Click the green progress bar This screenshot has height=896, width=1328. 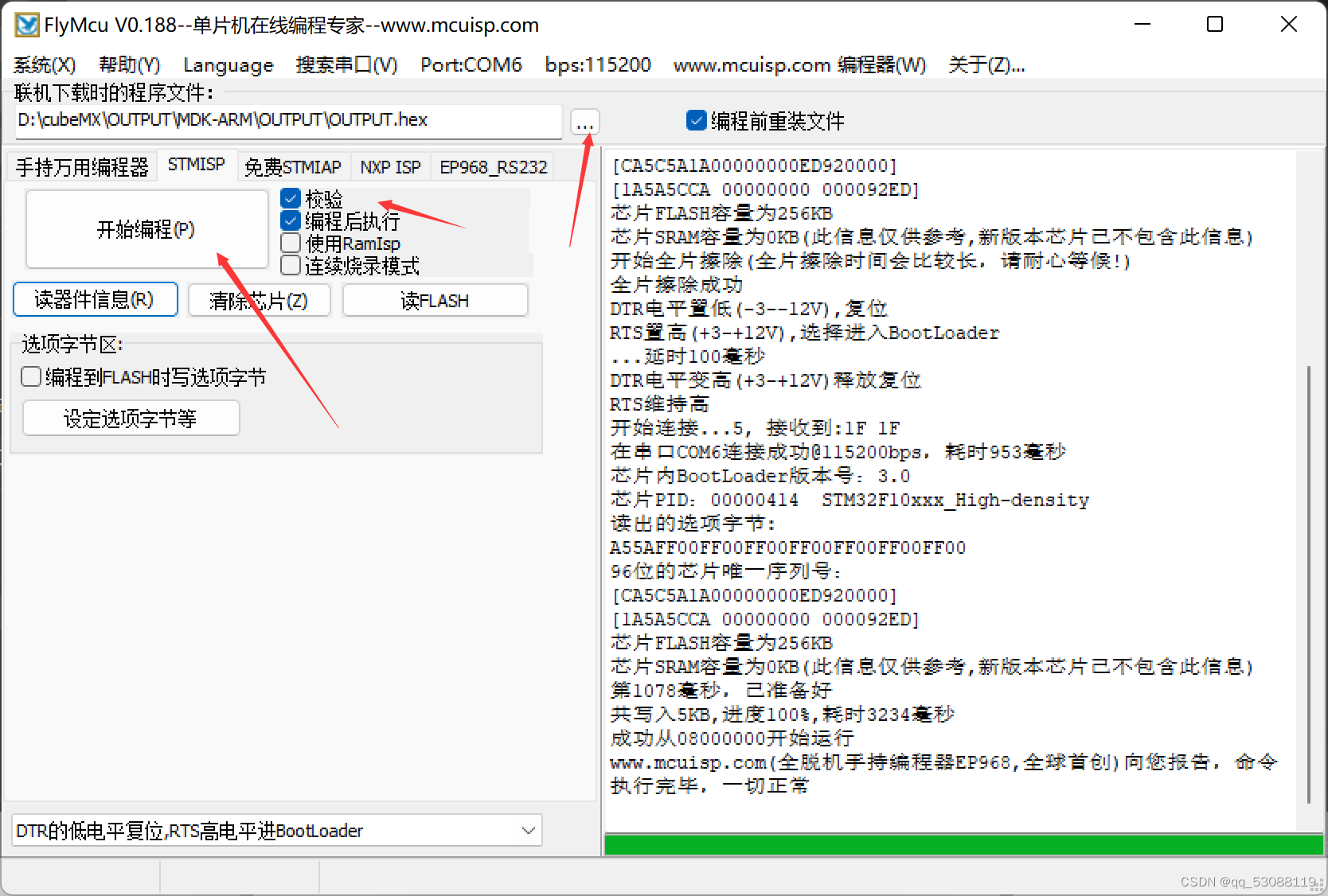pos(963,845)
